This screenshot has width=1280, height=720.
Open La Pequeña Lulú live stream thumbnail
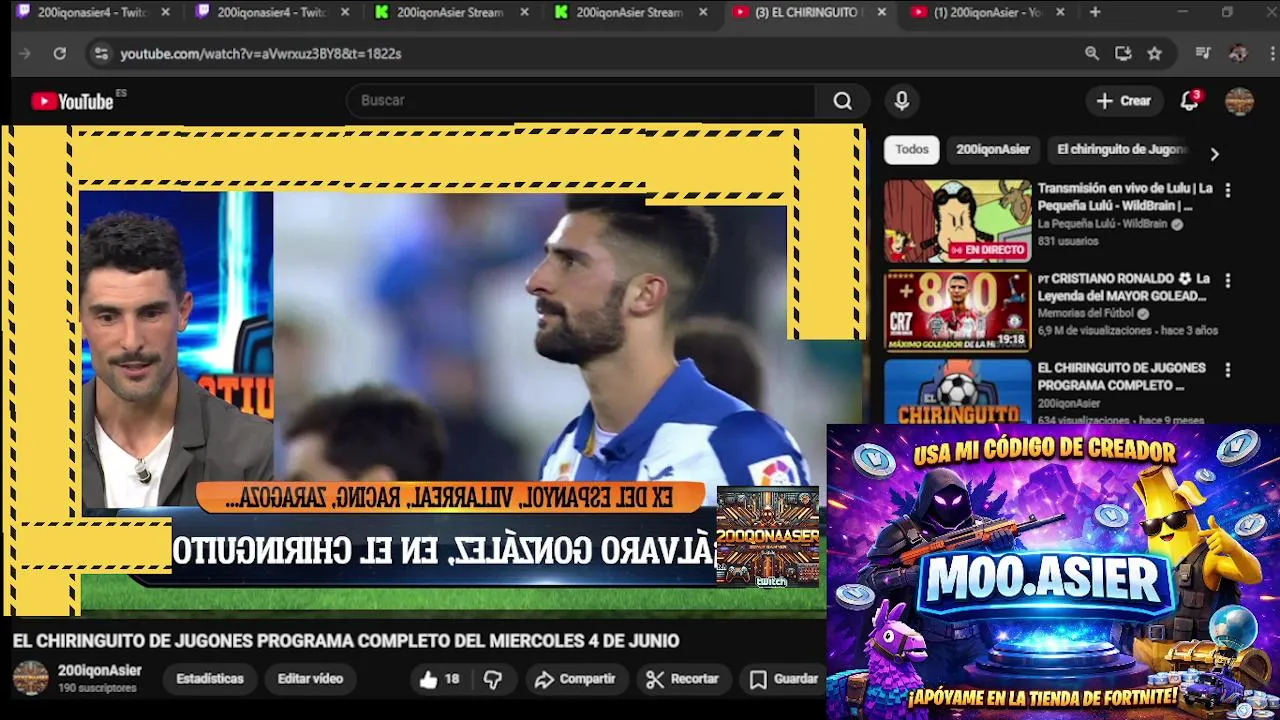(957, 221)
